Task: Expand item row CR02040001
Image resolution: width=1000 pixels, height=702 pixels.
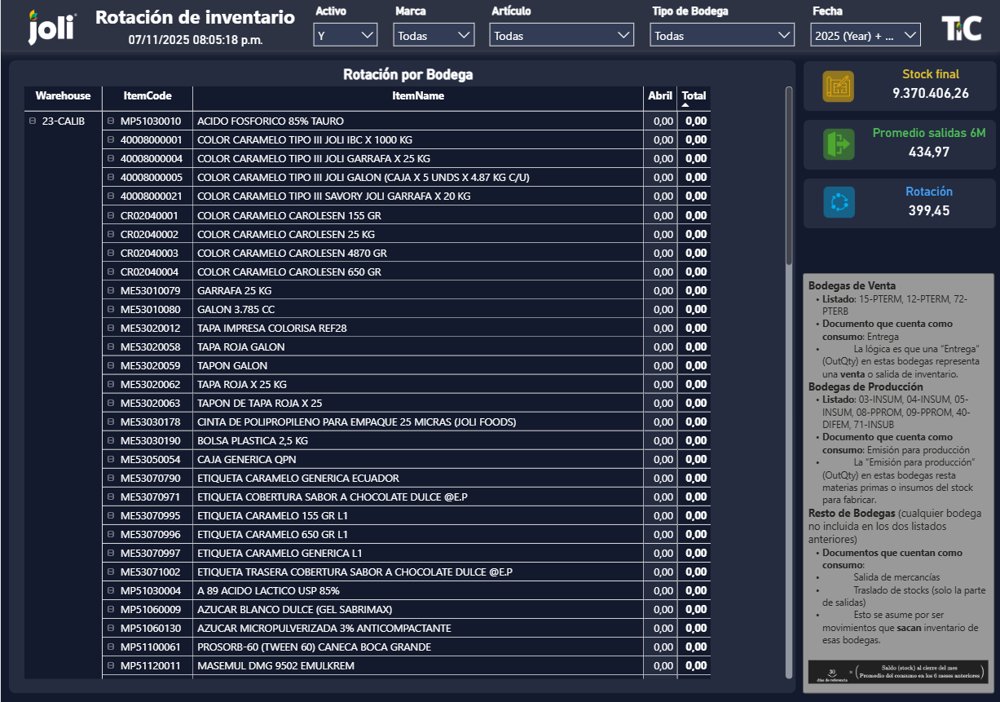Action: point(111,215)
